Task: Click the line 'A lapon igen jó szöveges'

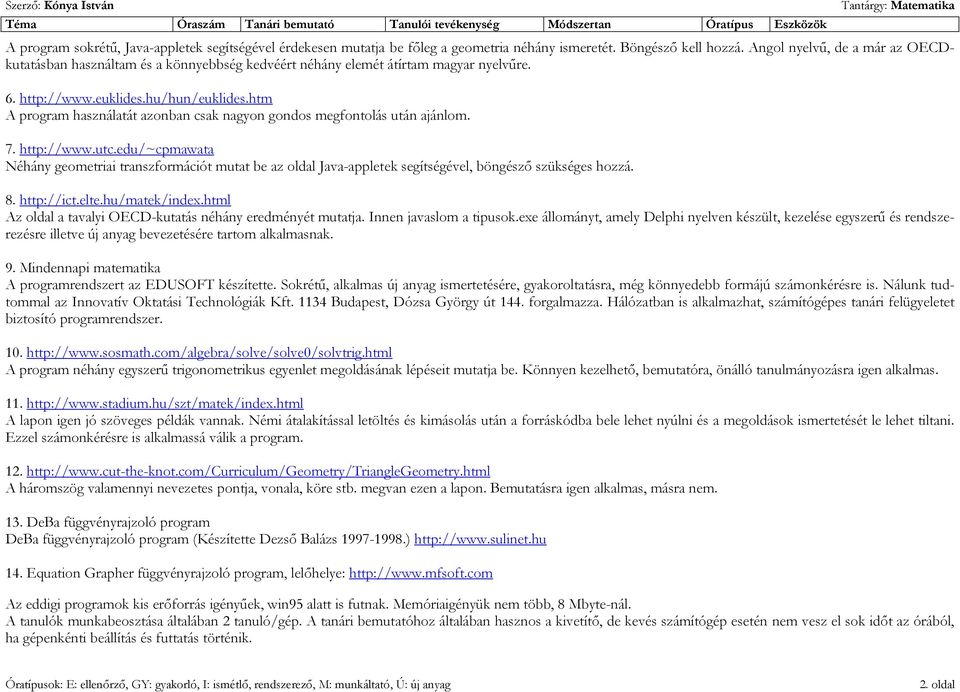Action: (x=480, y=421)
